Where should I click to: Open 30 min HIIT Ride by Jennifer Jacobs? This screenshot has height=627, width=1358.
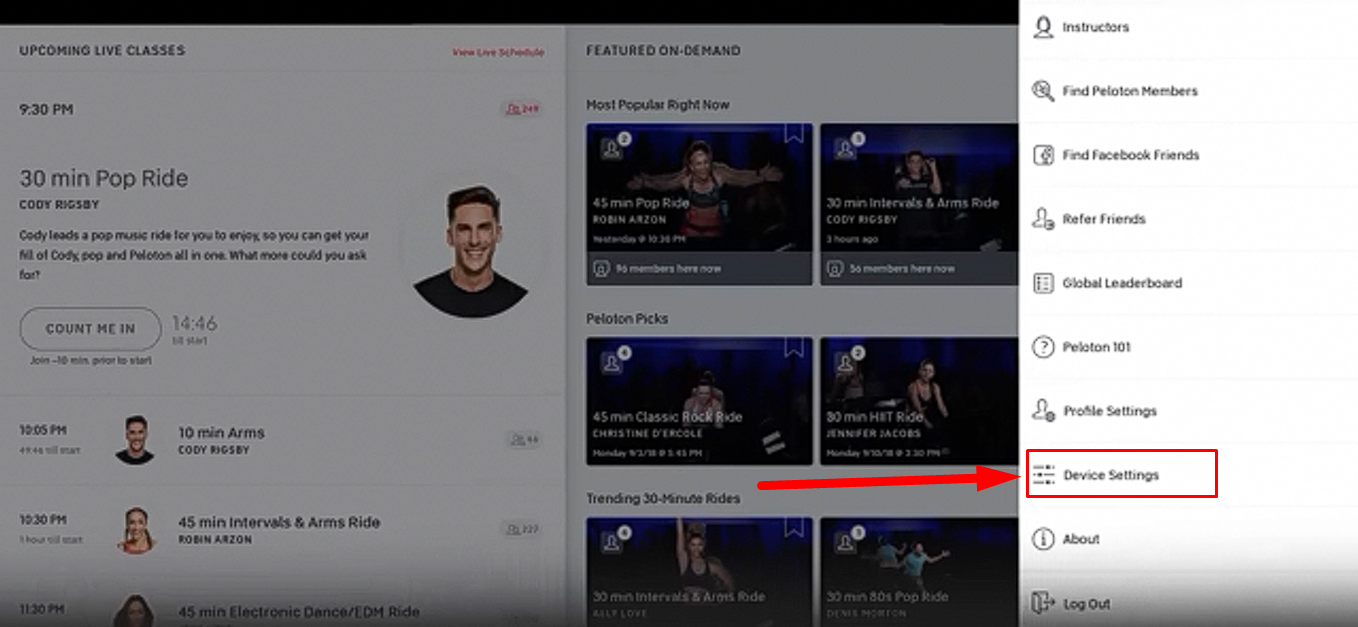coord(919,401)
